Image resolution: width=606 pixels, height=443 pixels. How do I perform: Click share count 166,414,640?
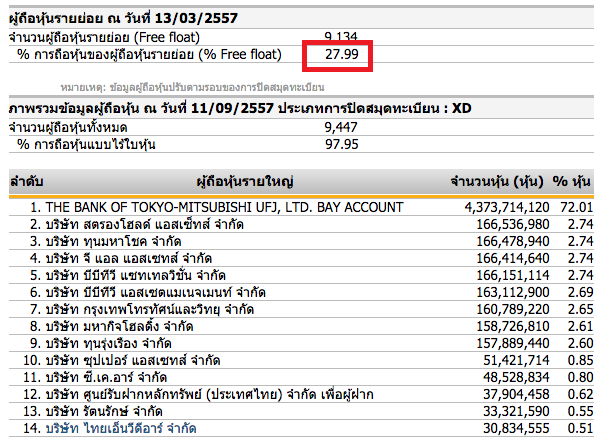coord(512,258)
